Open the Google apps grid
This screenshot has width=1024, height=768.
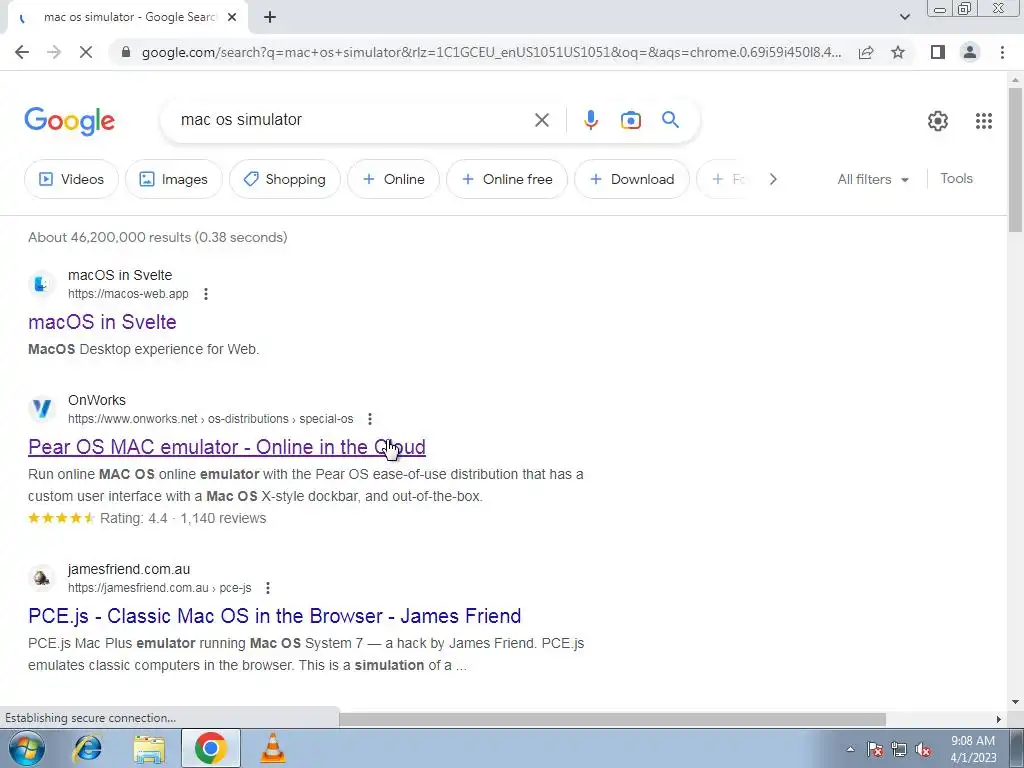click(x=984, y=121)
